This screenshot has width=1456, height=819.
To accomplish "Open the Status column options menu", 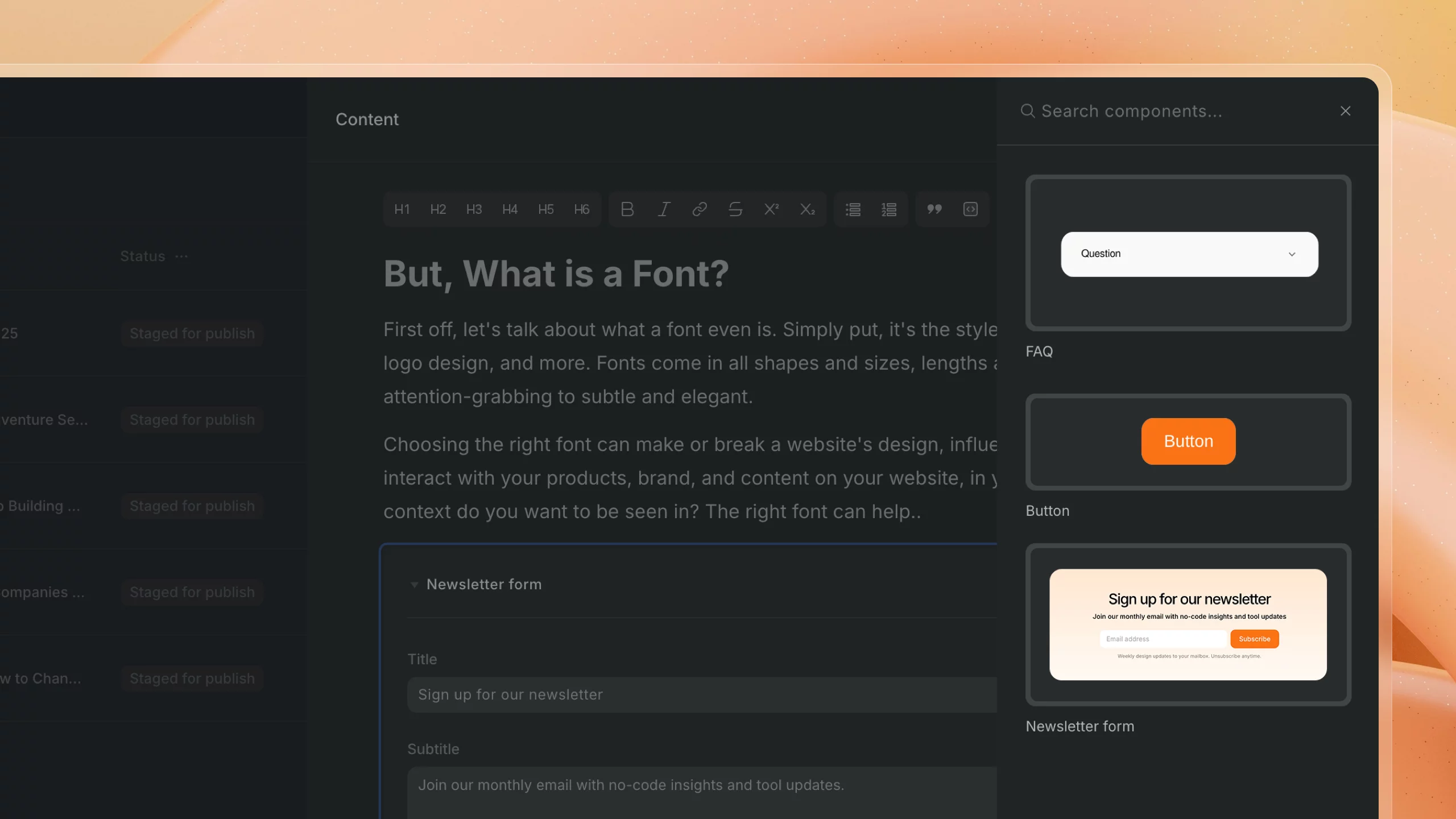I will click(x=181, y=256).
